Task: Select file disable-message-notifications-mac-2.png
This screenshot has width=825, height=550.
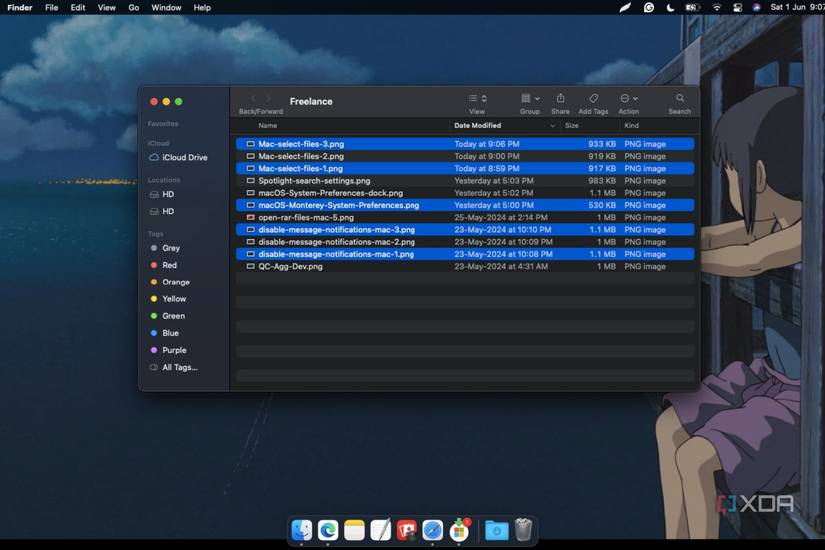Action: [x=465, y=242]
